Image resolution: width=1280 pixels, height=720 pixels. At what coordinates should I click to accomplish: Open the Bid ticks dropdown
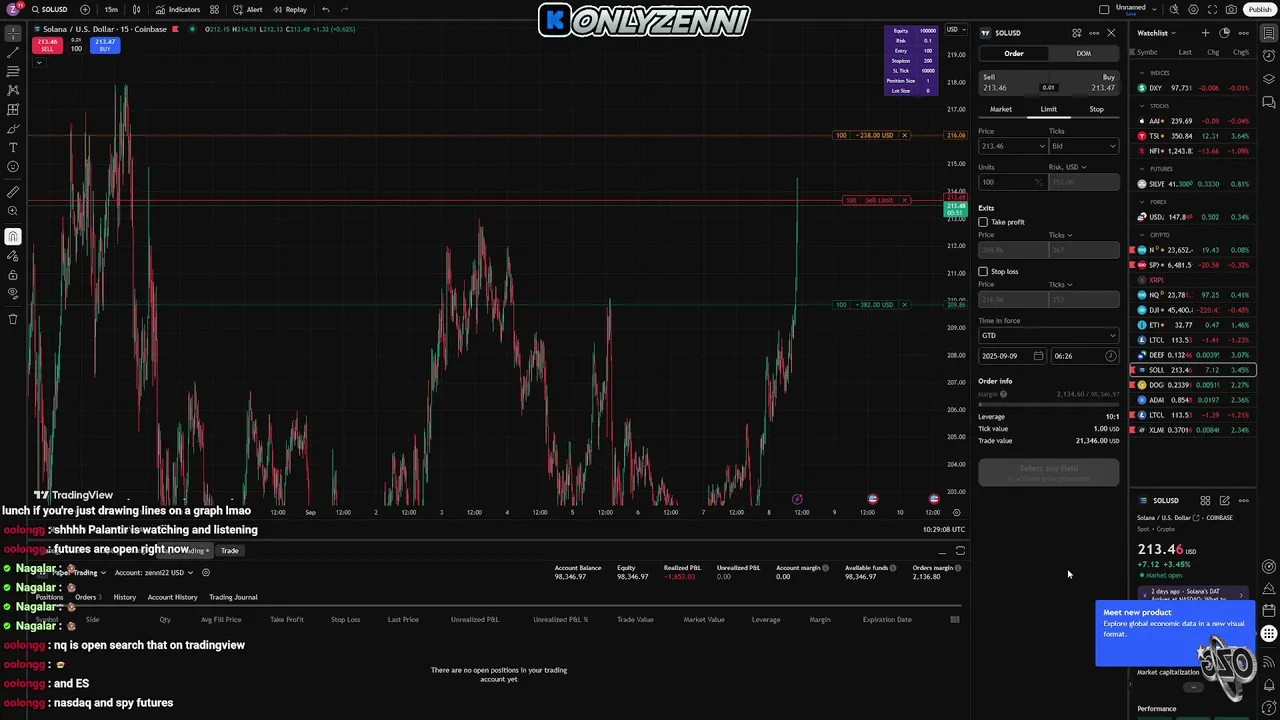1083,146
